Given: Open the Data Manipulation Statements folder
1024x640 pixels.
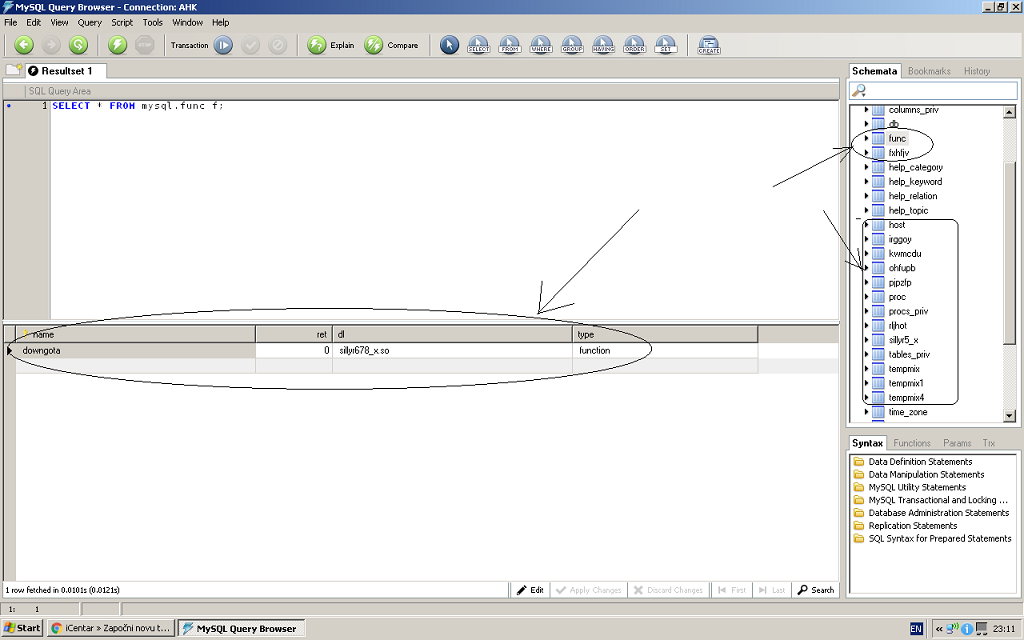Looking at the screenshot, I should click(x=925, y=475).
